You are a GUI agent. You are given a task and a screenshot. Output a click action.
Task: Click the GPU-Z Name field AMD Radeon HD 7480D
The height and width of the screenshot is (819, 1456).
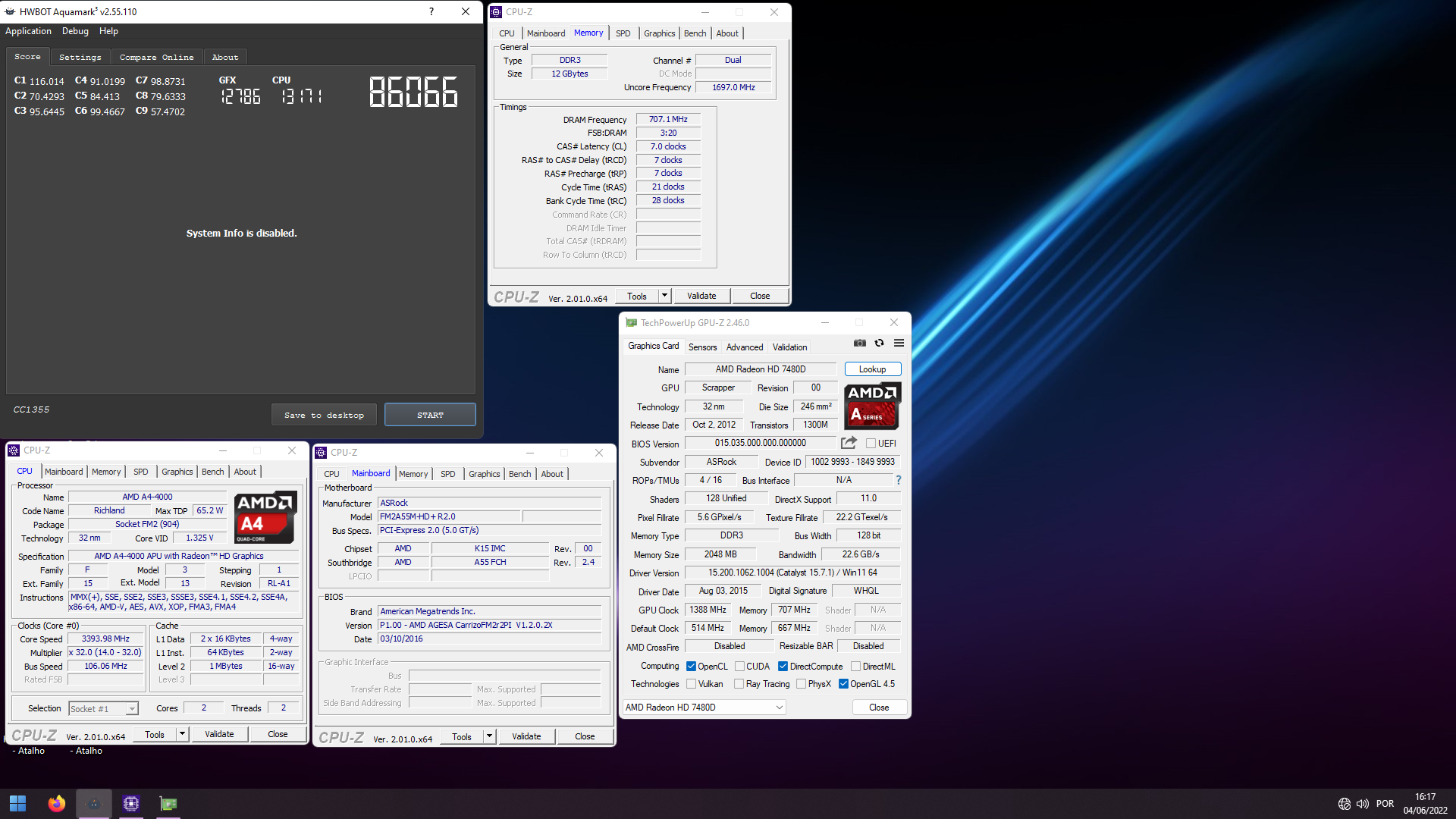[761, 369]
